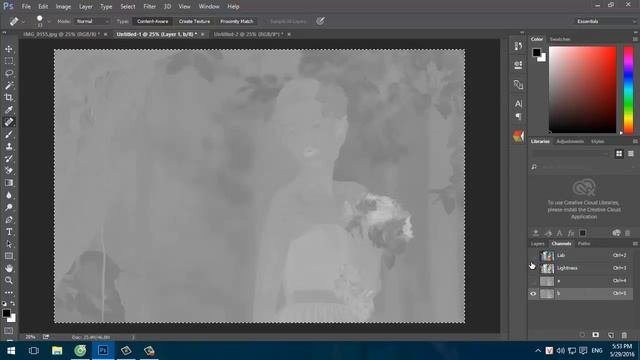Switch to the Layers tab
This screenshot has height=360, width=640.
[x=538, y=244]
